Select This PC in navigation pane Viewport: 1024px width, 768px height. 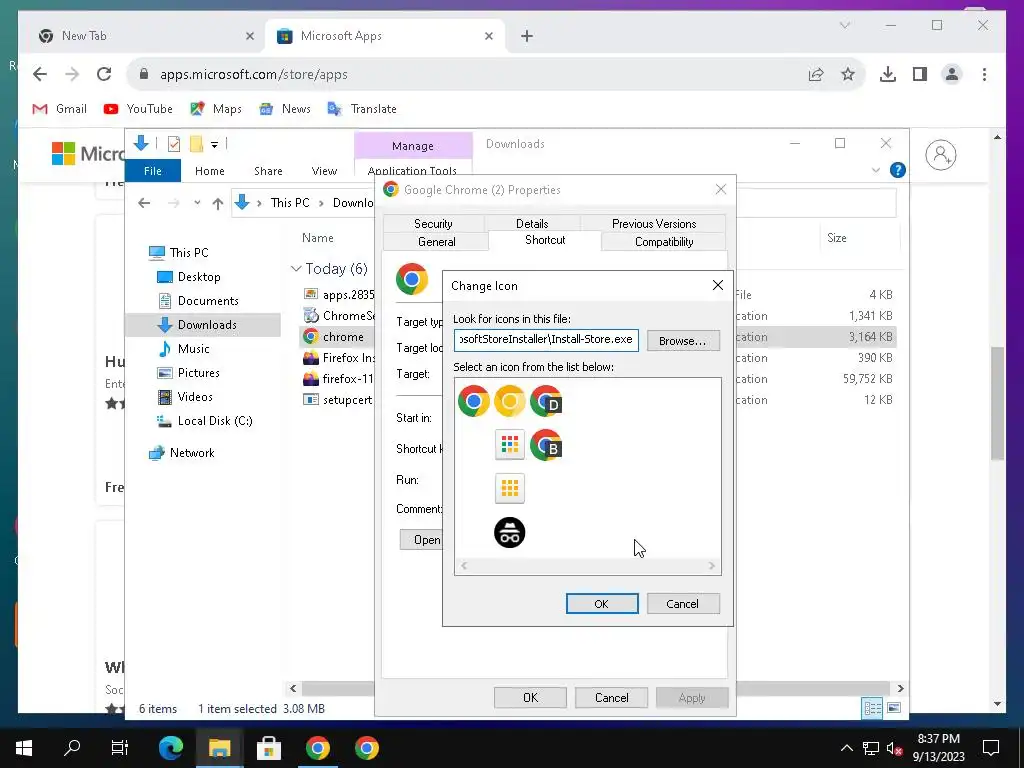click(x=189, y=252)
